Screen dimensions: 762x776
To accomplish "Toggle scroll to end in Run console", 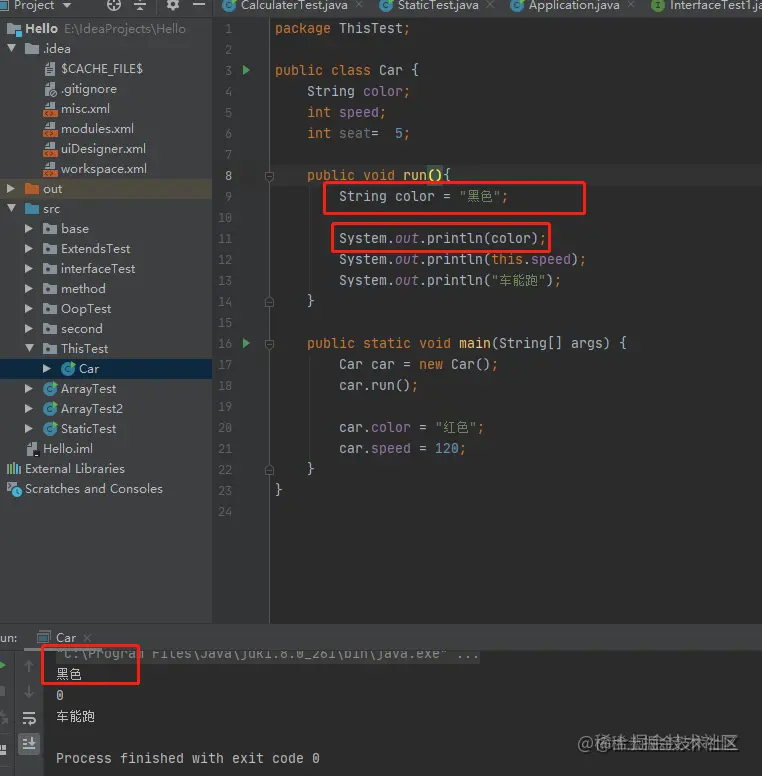I will 29,744.
